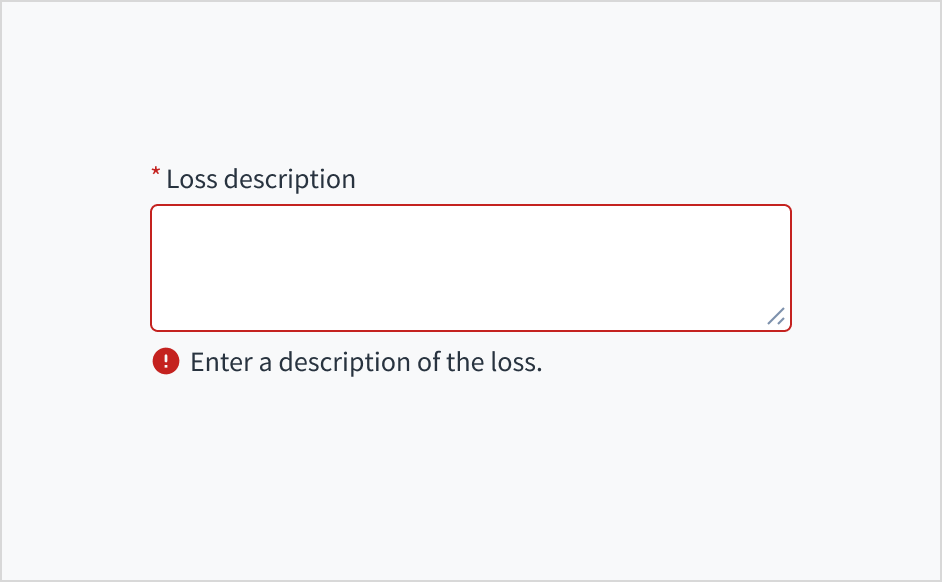
Task: Click the "Enter a description of the loss." message
Action: [366, 362]
